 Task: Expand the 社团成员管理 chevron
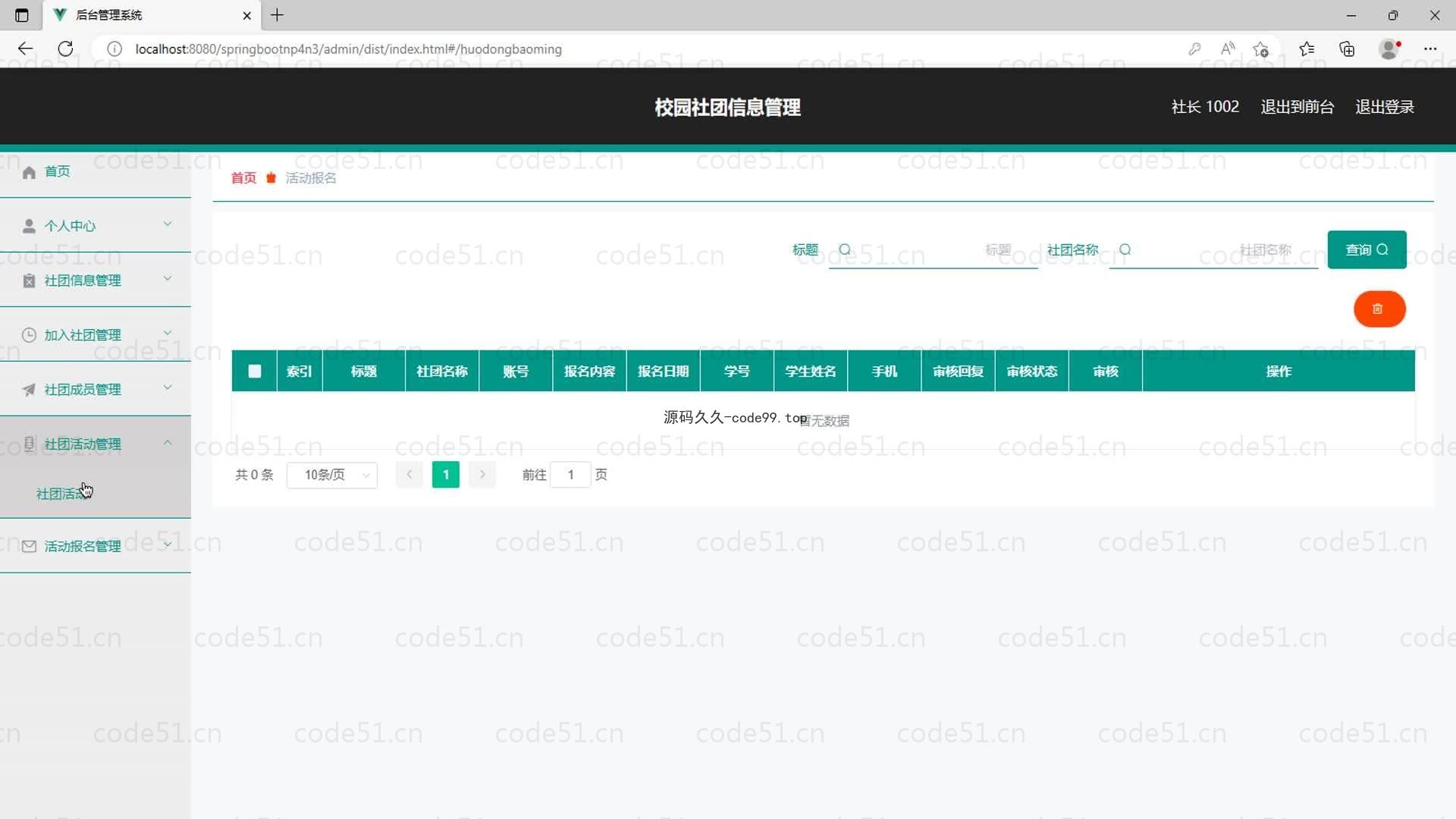[168, 388]
